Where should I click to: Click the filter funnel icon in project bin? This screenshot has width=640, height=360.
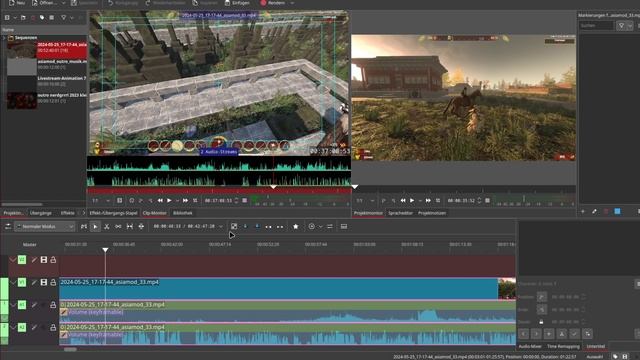(64, 18)
